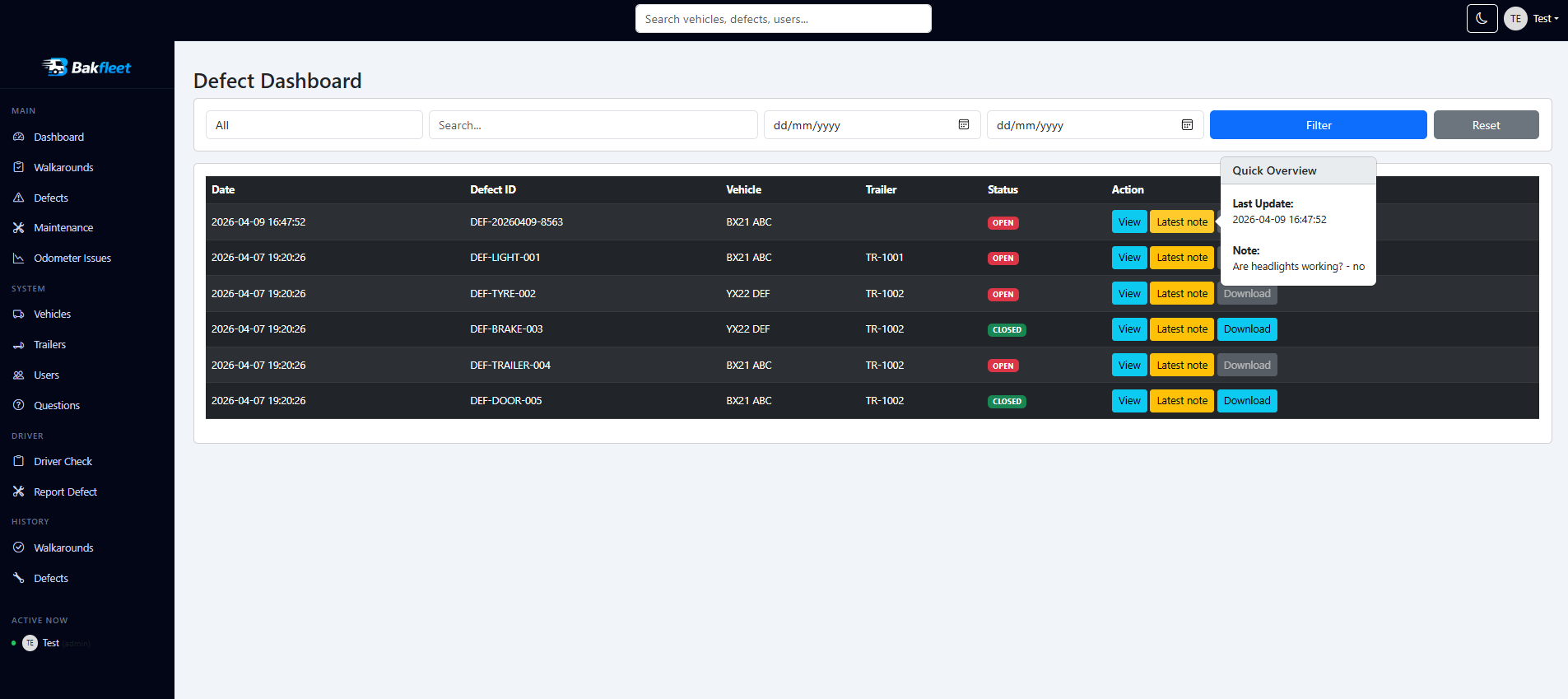Click the Driver Check clipboard icon
This screenshot has height=699, width=1568.
coord(19,461)
